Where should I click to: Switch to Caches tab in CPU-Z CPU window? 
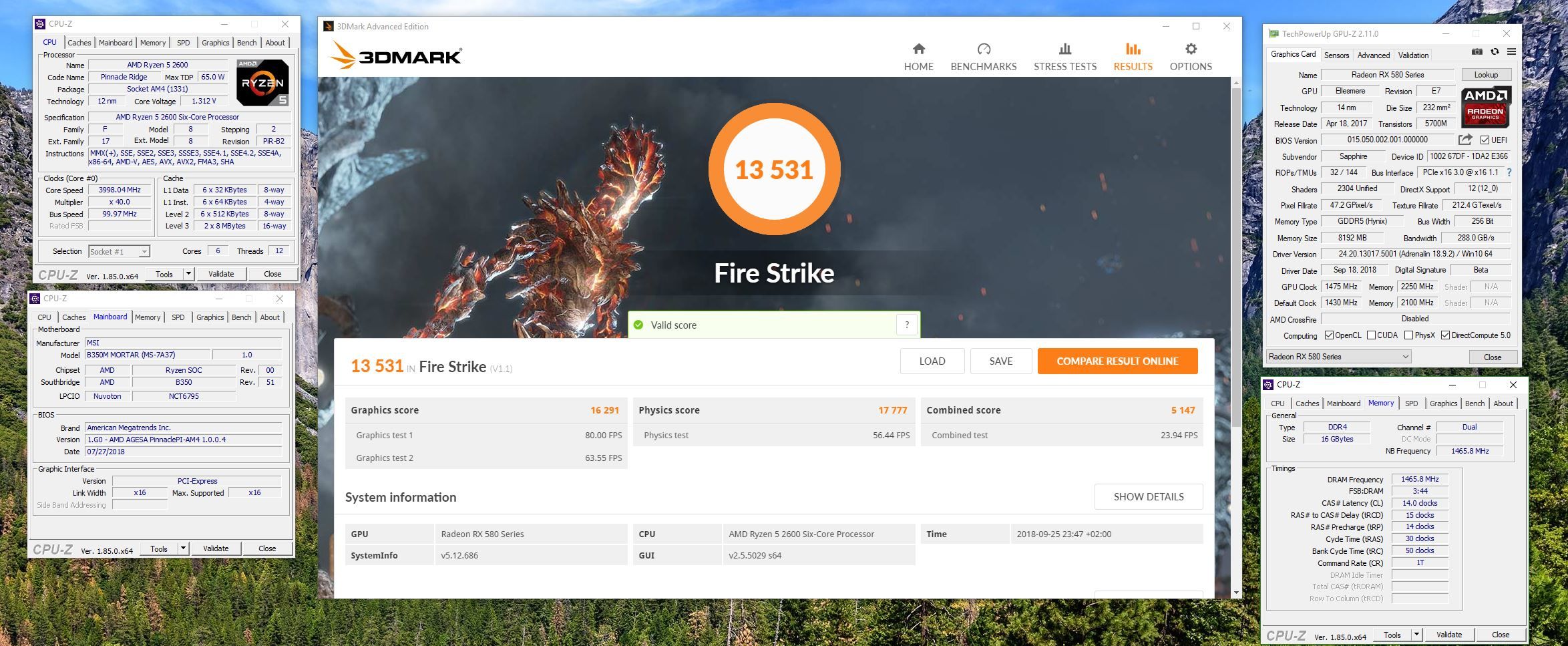79,43
